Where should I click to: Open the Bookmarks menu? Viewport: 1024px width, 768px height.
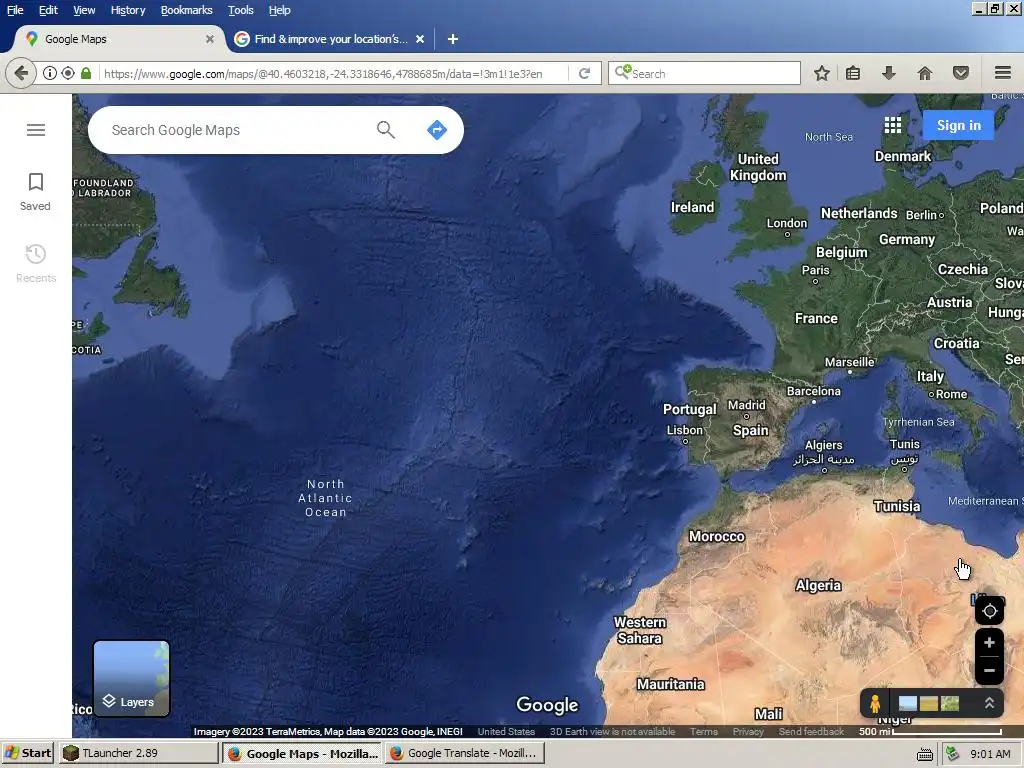click(x=186, y=10)
